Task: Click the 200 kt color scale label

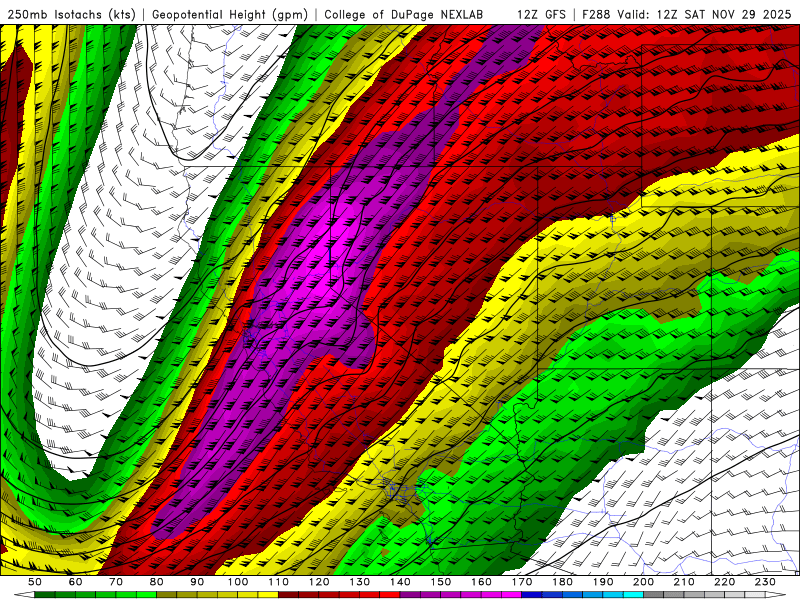Action: coord(644,582)
